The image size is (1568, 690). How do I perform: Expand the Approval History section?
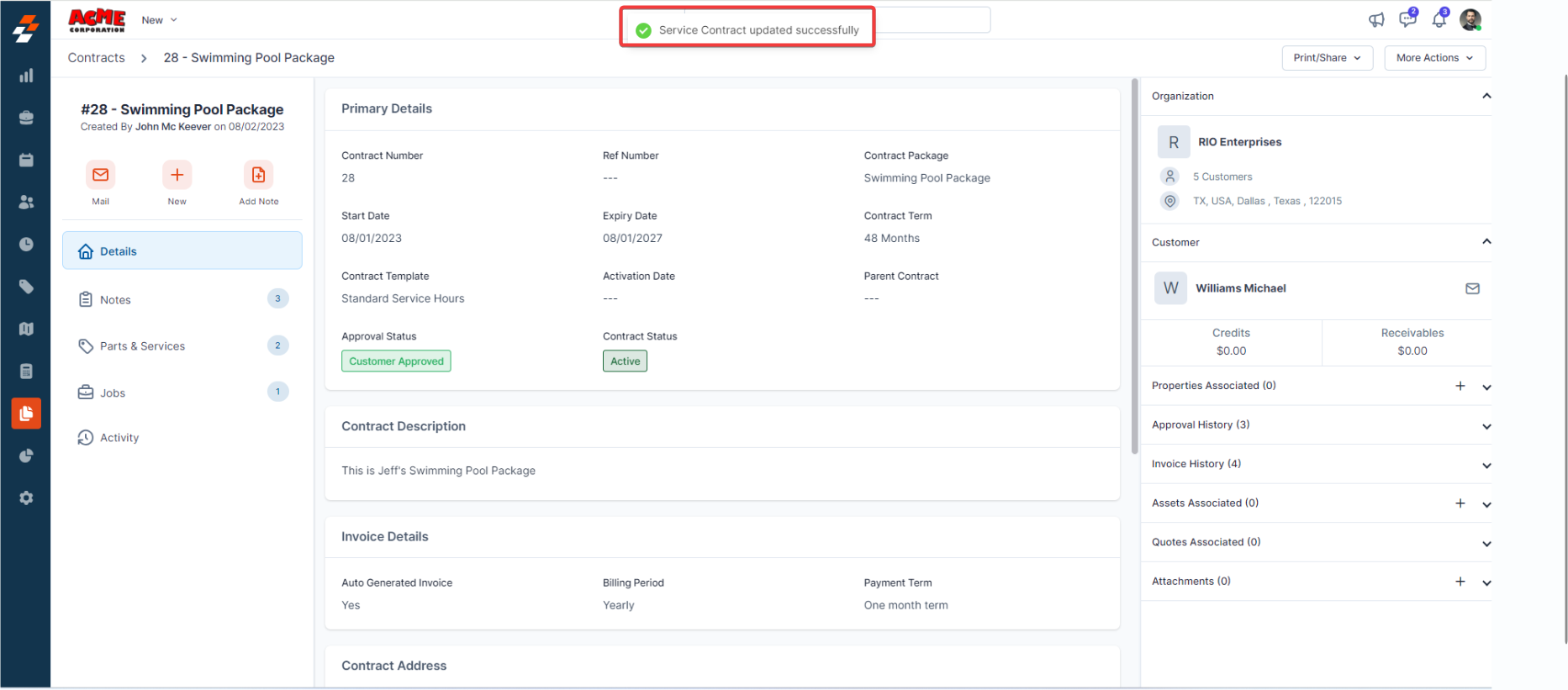click(x=1486, y=426)
